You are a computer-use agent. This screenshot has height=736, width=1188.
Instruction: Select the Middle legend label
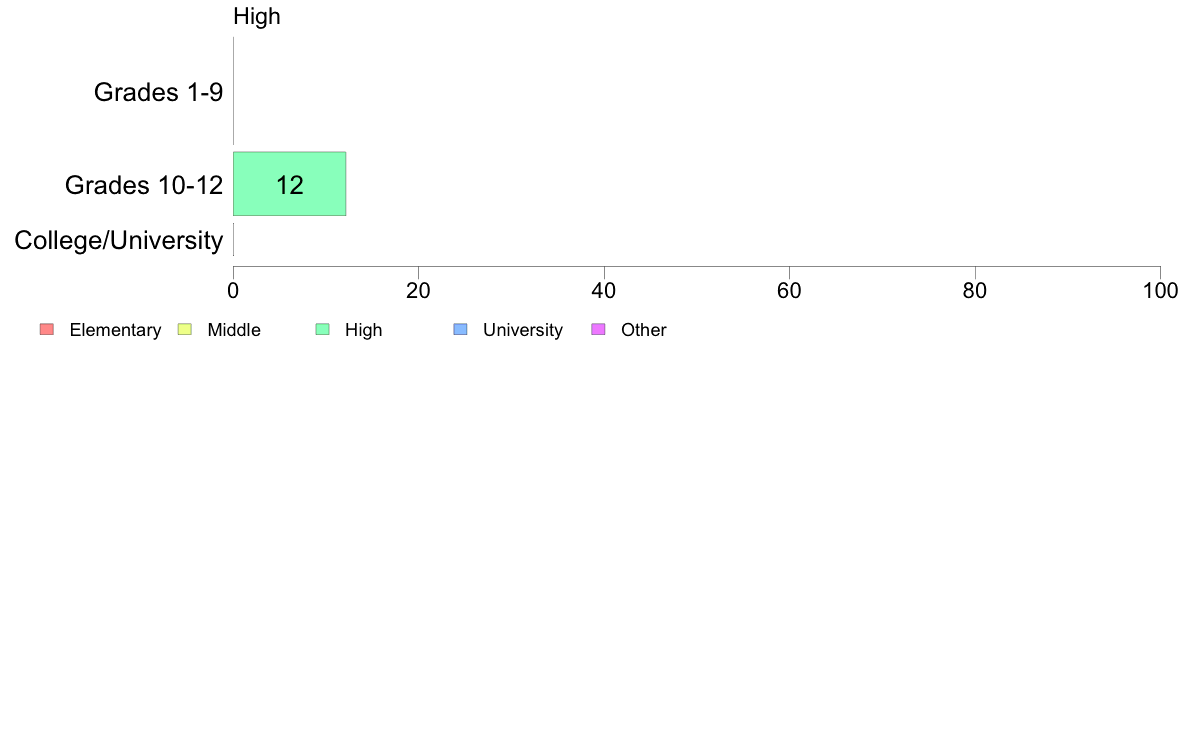234,330
